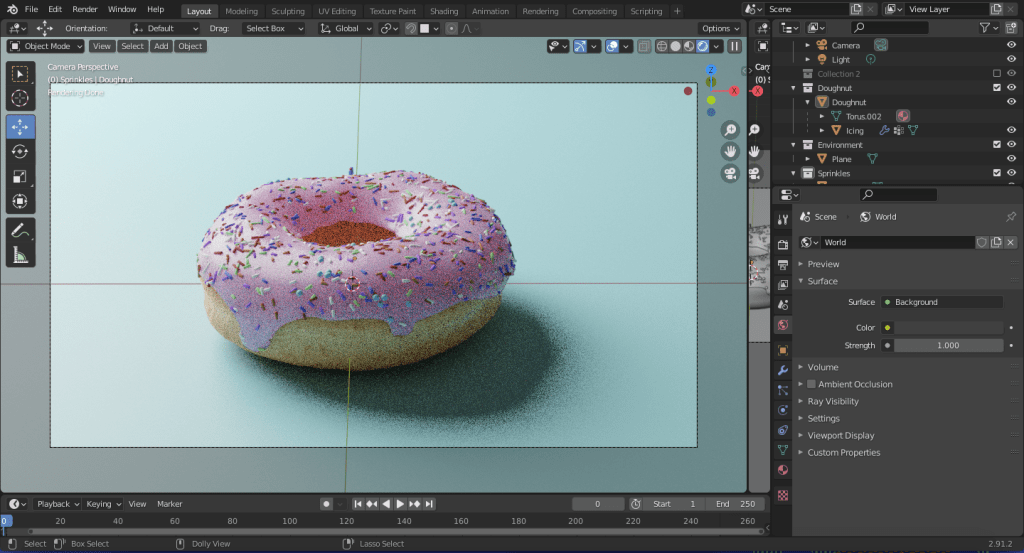Open the Texture properties tab icon

(783, 494)
